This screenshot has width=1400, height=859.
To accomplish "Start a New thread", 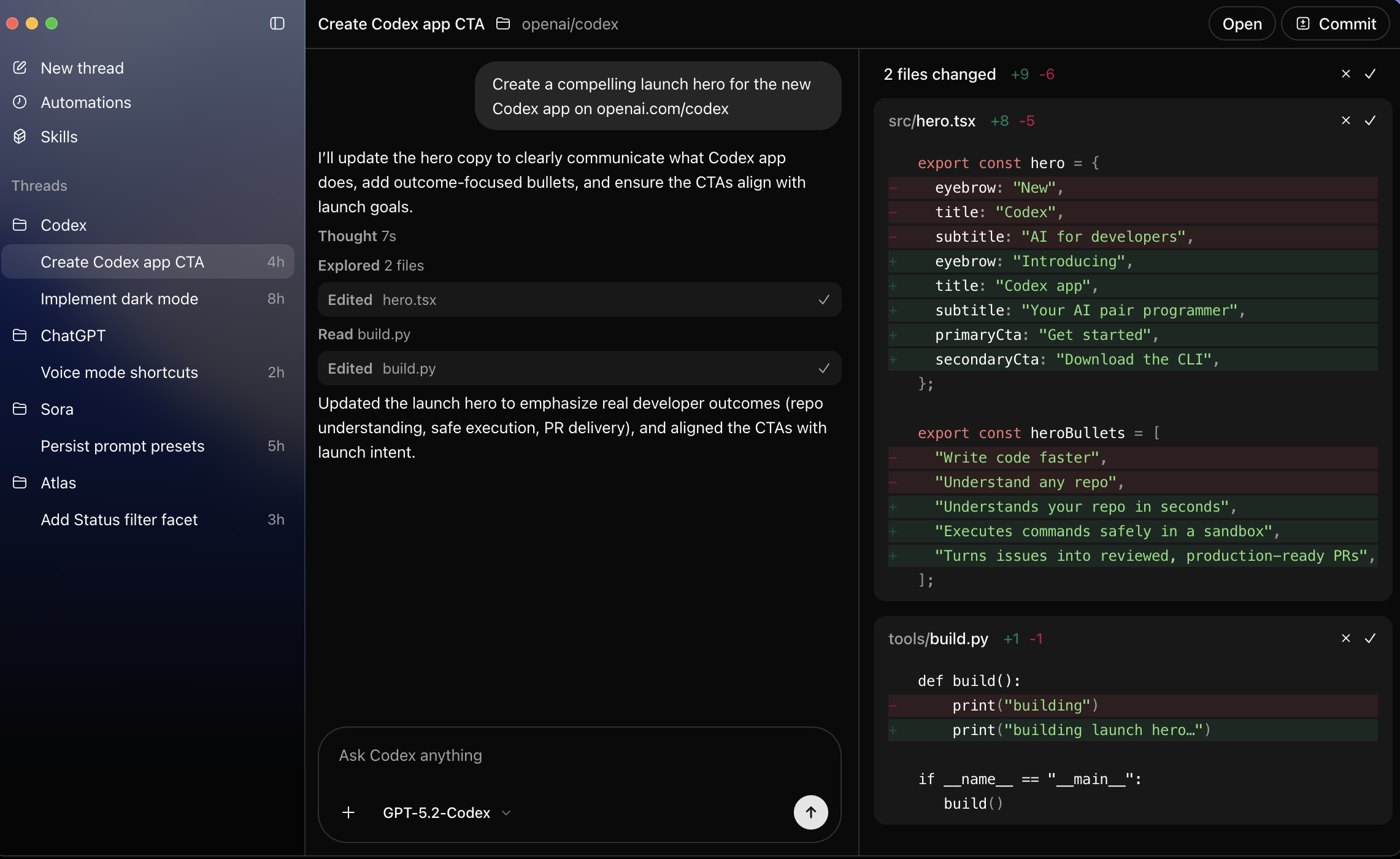I will point(82,67).
